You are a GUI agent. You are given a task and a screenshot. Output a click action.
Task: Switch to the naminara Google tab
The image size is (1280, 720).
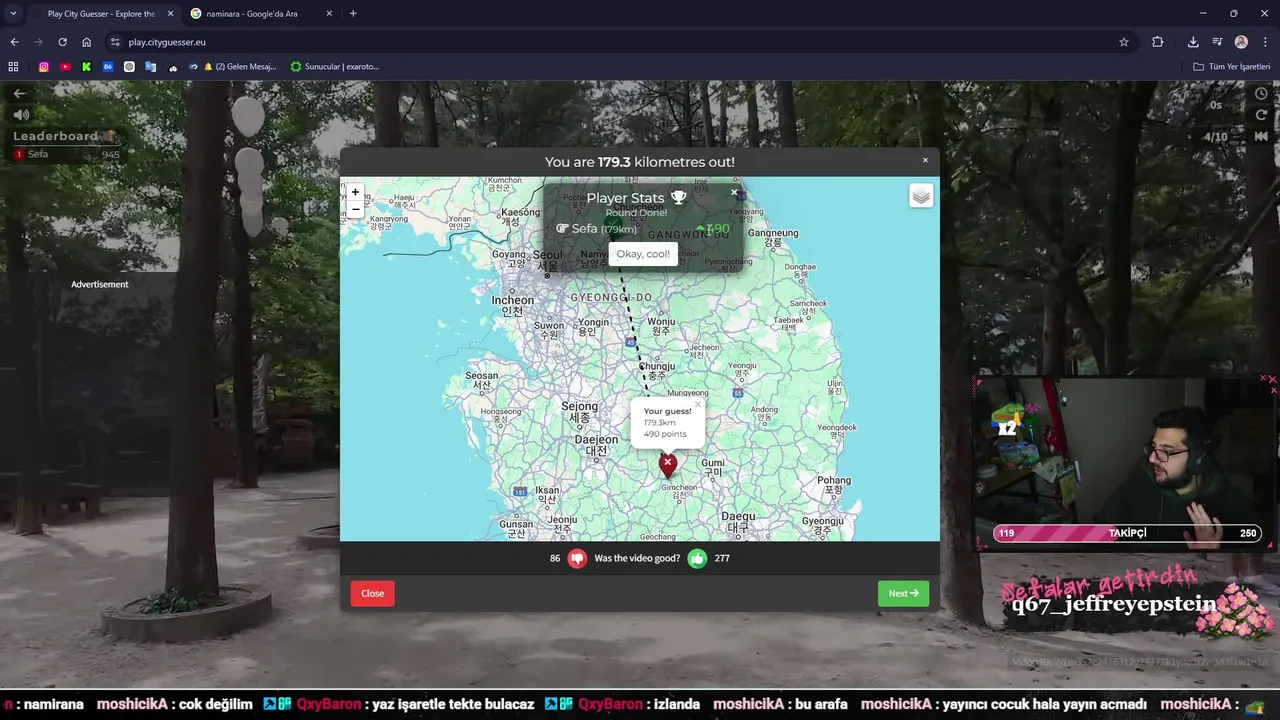coord(262,14)
